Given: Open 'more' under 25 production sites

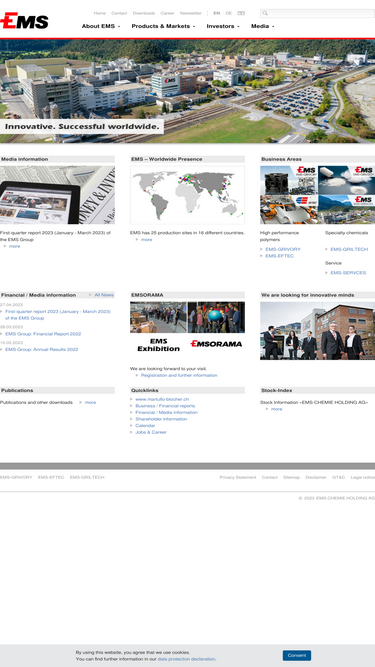Looking at the screenshot, I should point(146,240).
